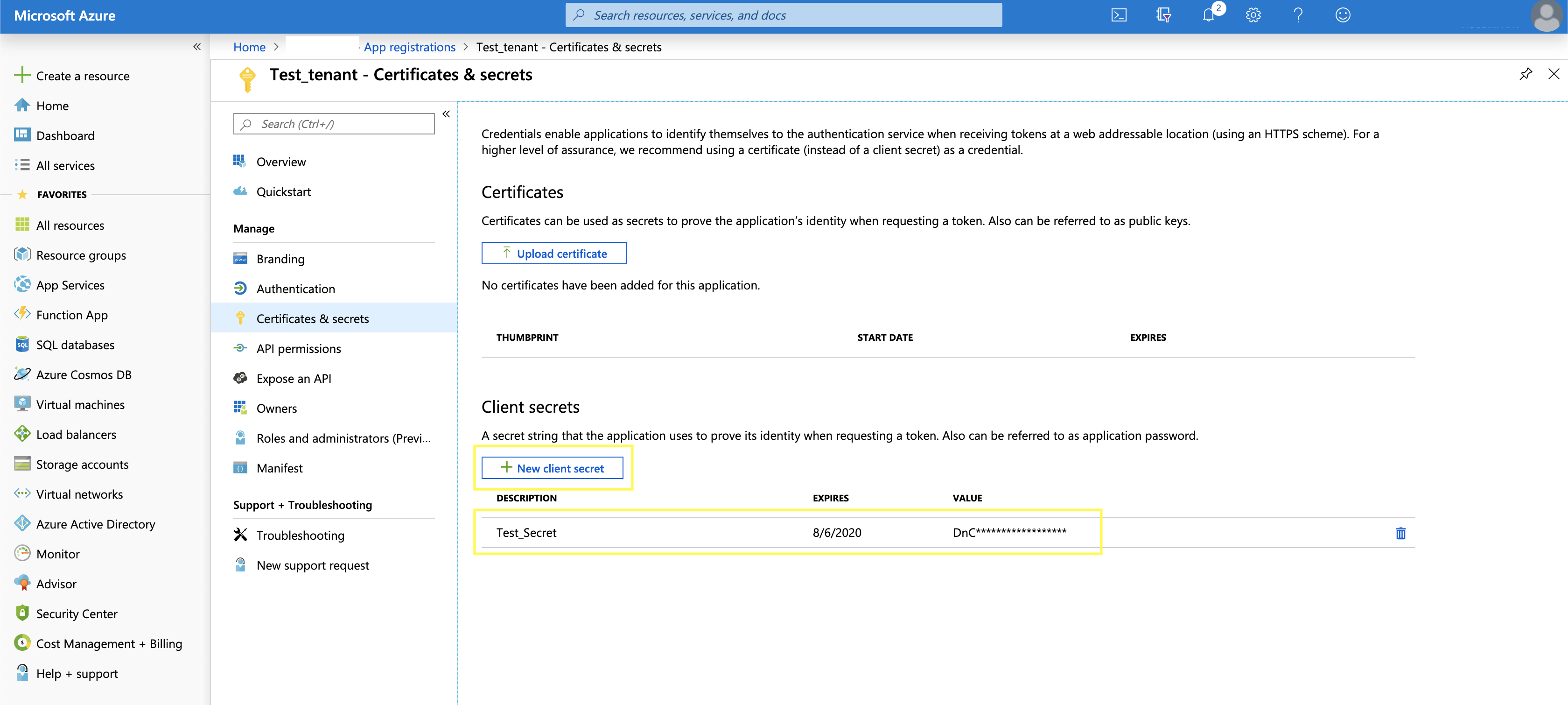Open feedback smiley icon
The height and width of the screenshot is (705, 1568).
pos(1343,15)
